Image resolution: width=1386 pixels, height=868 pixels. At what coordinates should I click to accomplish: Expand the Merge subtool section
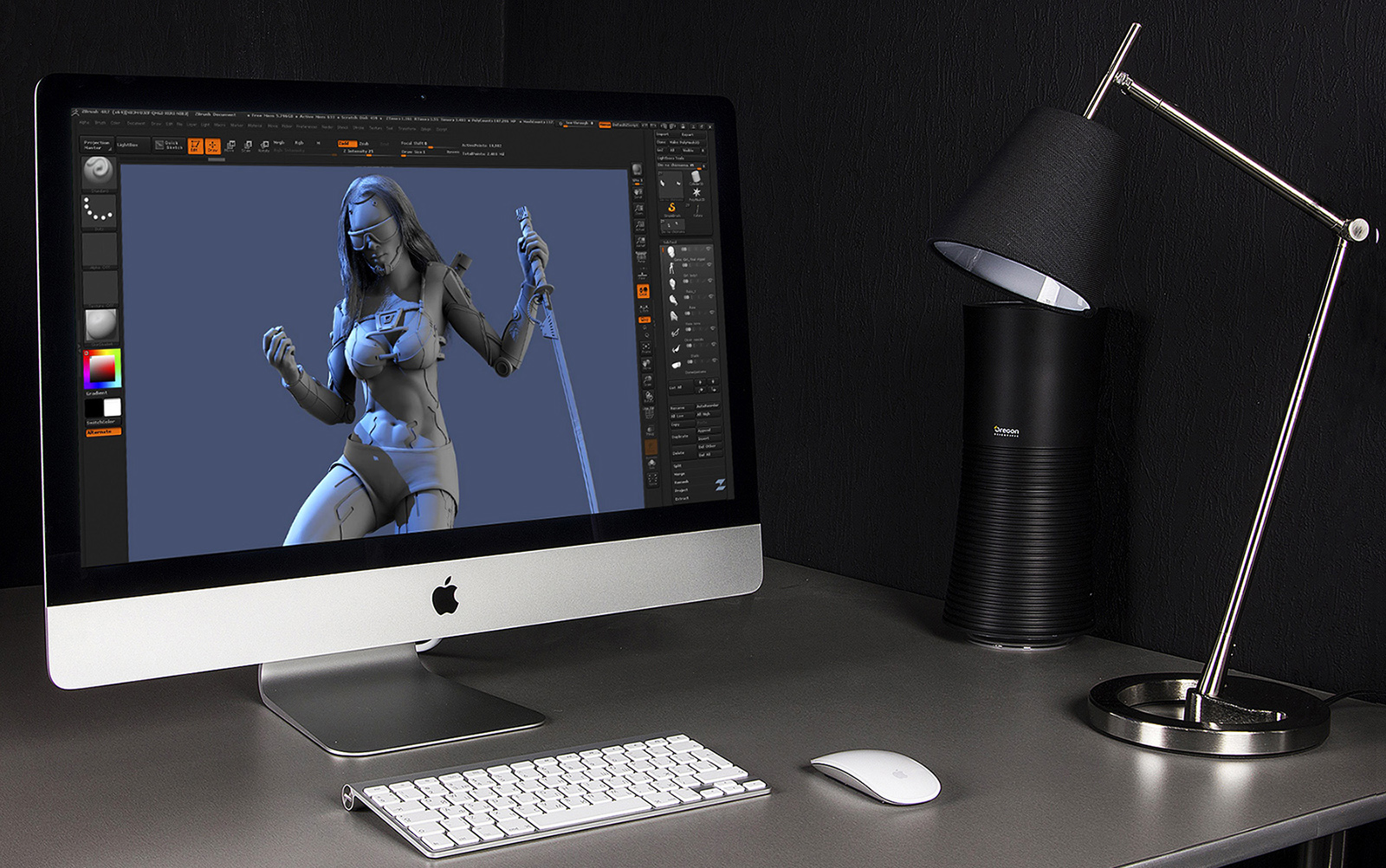click(x=678, y=474)
